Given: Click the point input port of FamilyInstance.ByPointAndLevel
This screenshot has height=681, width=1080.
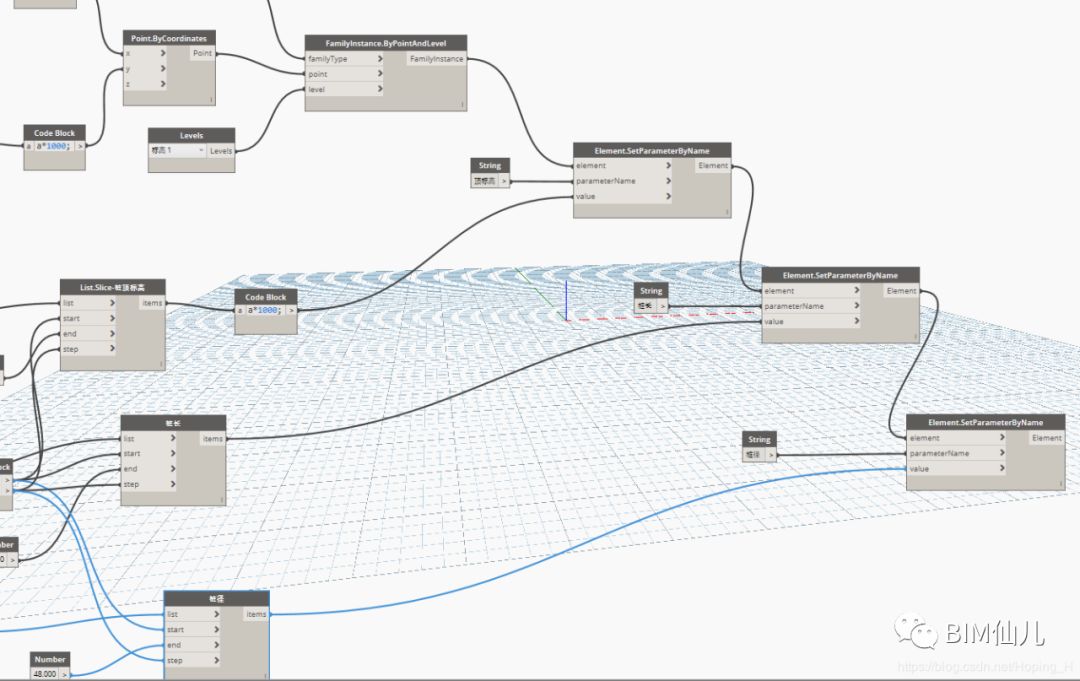Looking at the screenshot, I should click(x=344, y=74).
